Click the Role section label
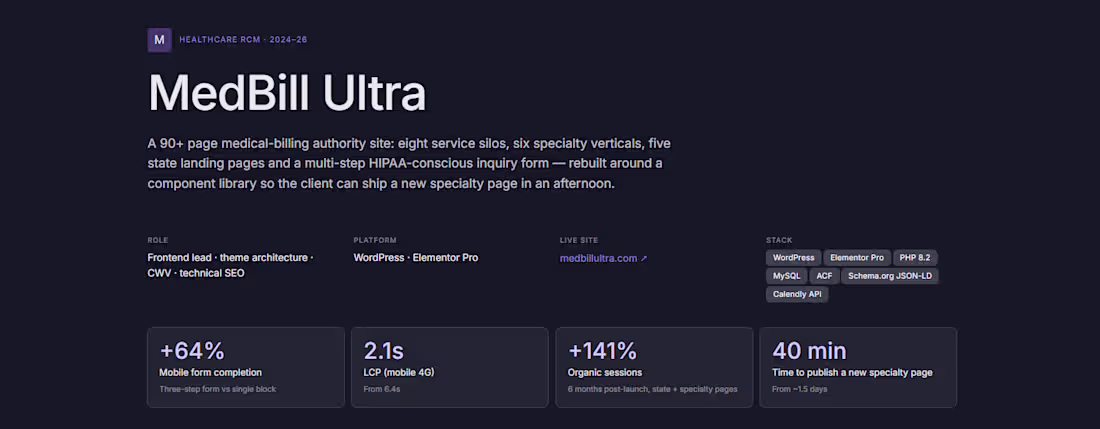Viewport: 1100px width, 429px height. click(x=158, y=240)
